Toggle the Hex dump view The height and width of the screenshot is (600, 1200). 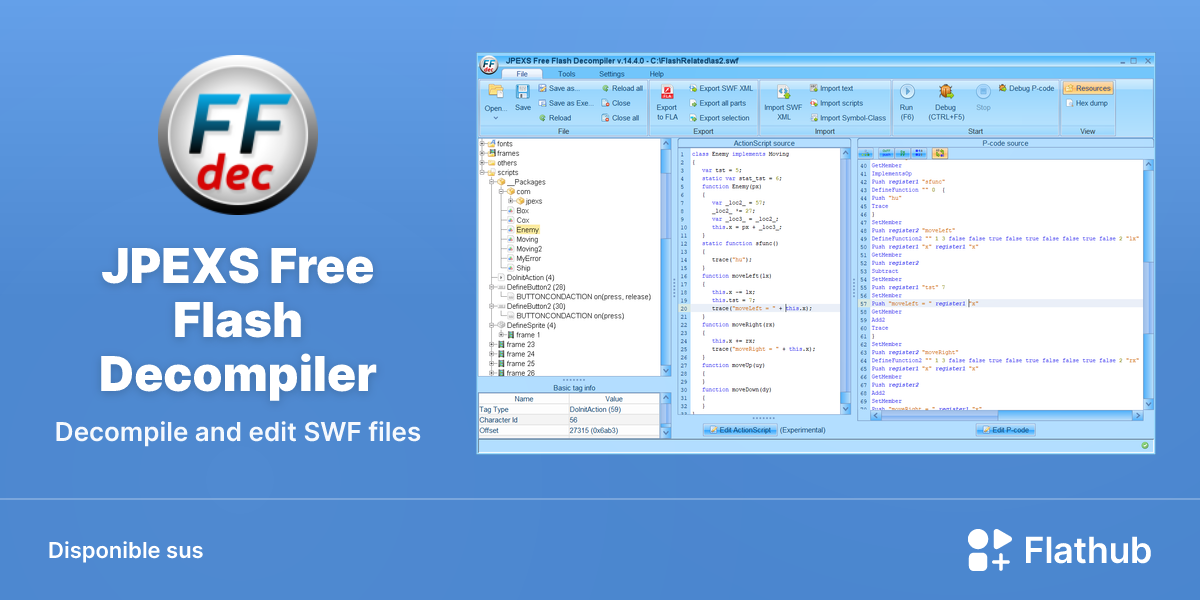[1086, 103]
